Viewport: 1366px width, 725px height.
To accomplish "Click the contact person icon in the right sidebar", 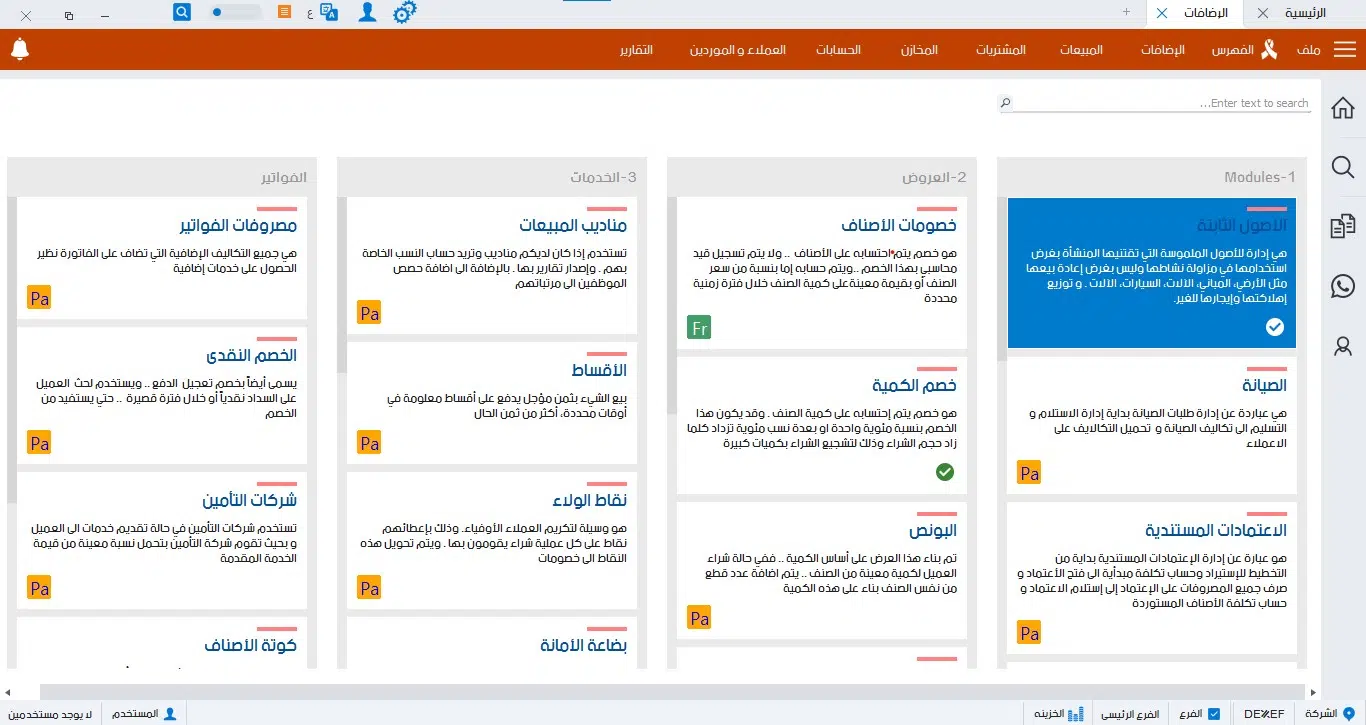I will (x=1342, y=346).
